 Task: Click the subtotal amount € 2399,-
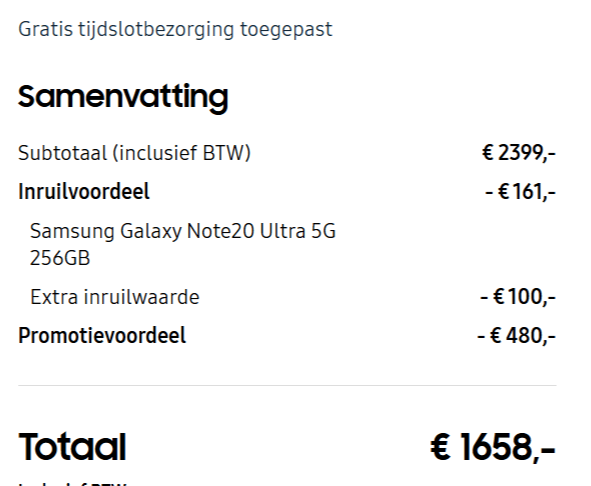coord(519,153)
